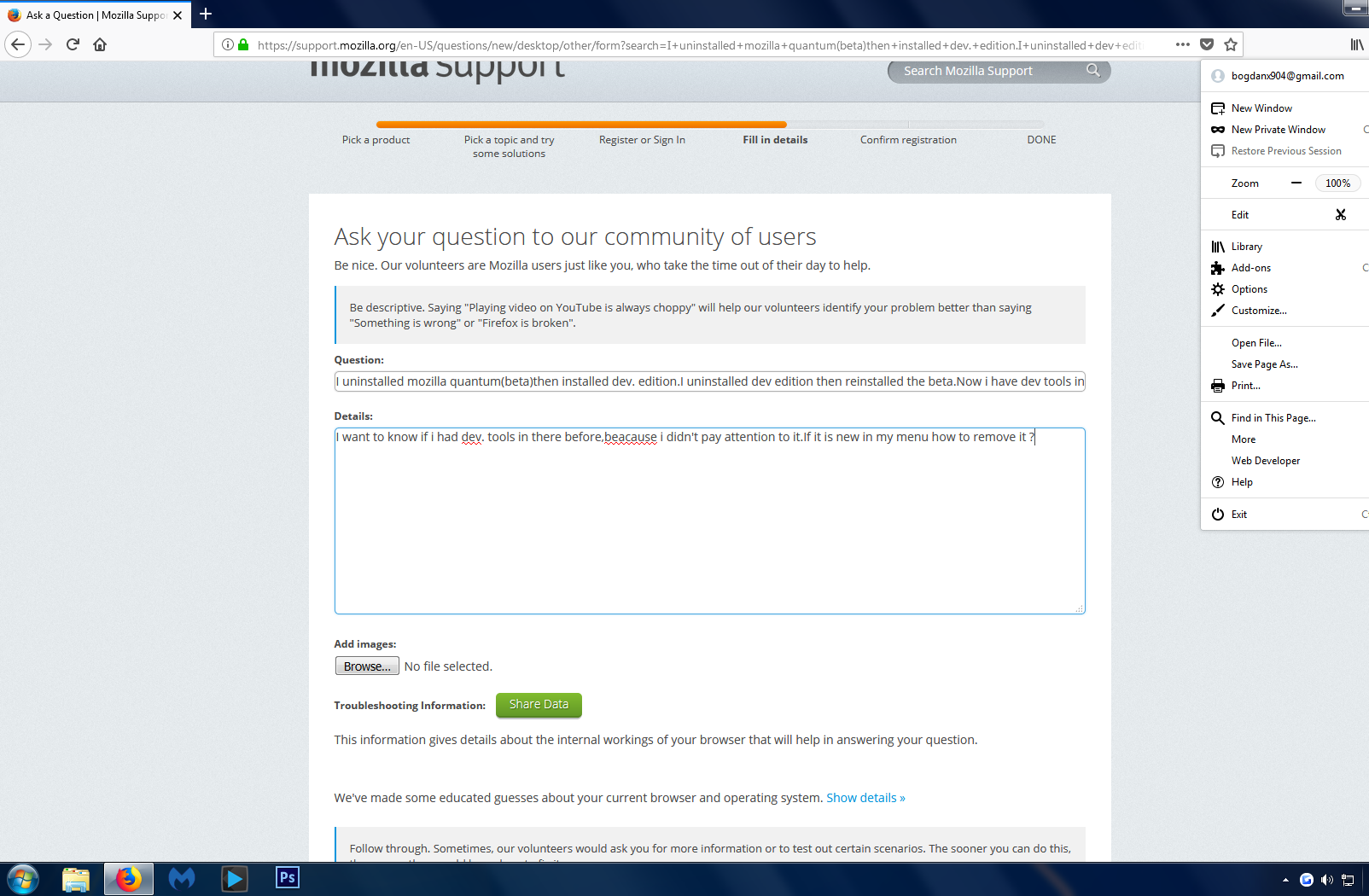Viewport: 1369px width, 896px height.
Task: Reload the current page
Action: click(x=73, y=44)
